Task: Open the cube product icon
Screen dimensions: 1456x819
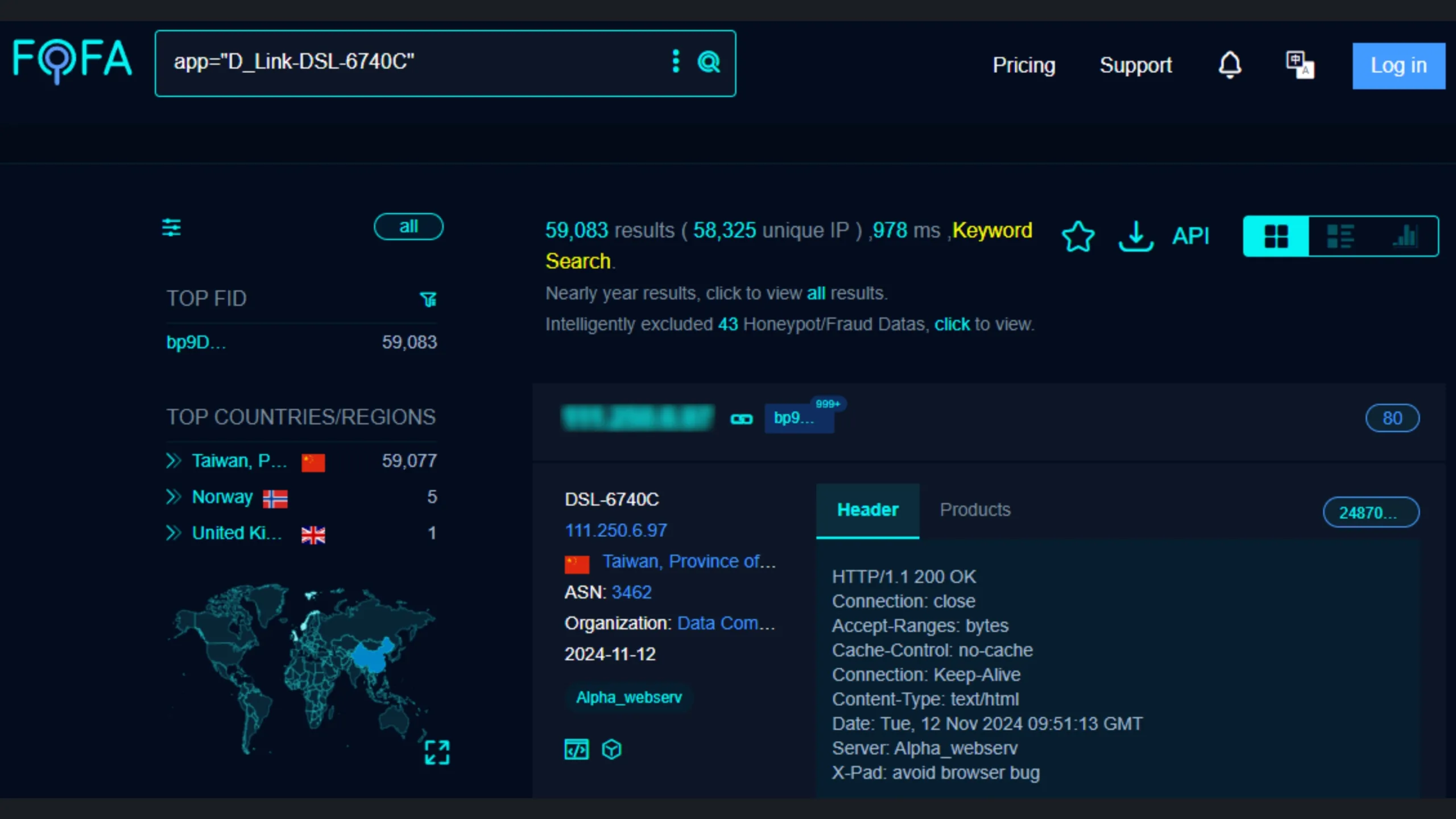Action: [611, 750]
